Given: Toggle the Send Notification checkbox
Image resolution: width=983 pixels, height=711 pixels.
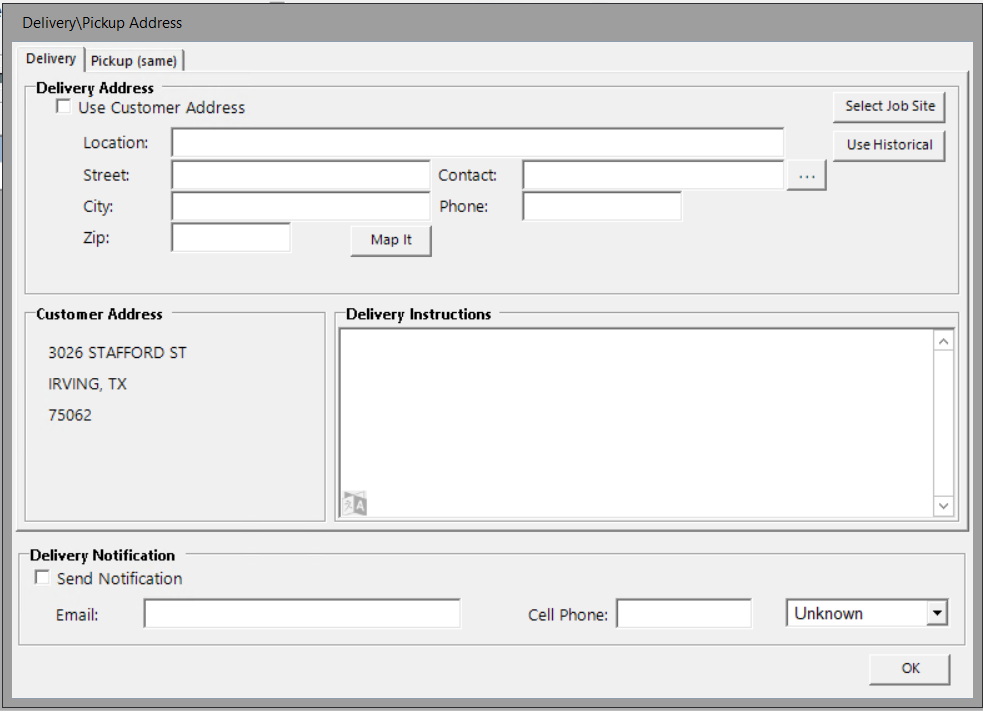Looking at the screenshot, I should [x=42, y=578].
